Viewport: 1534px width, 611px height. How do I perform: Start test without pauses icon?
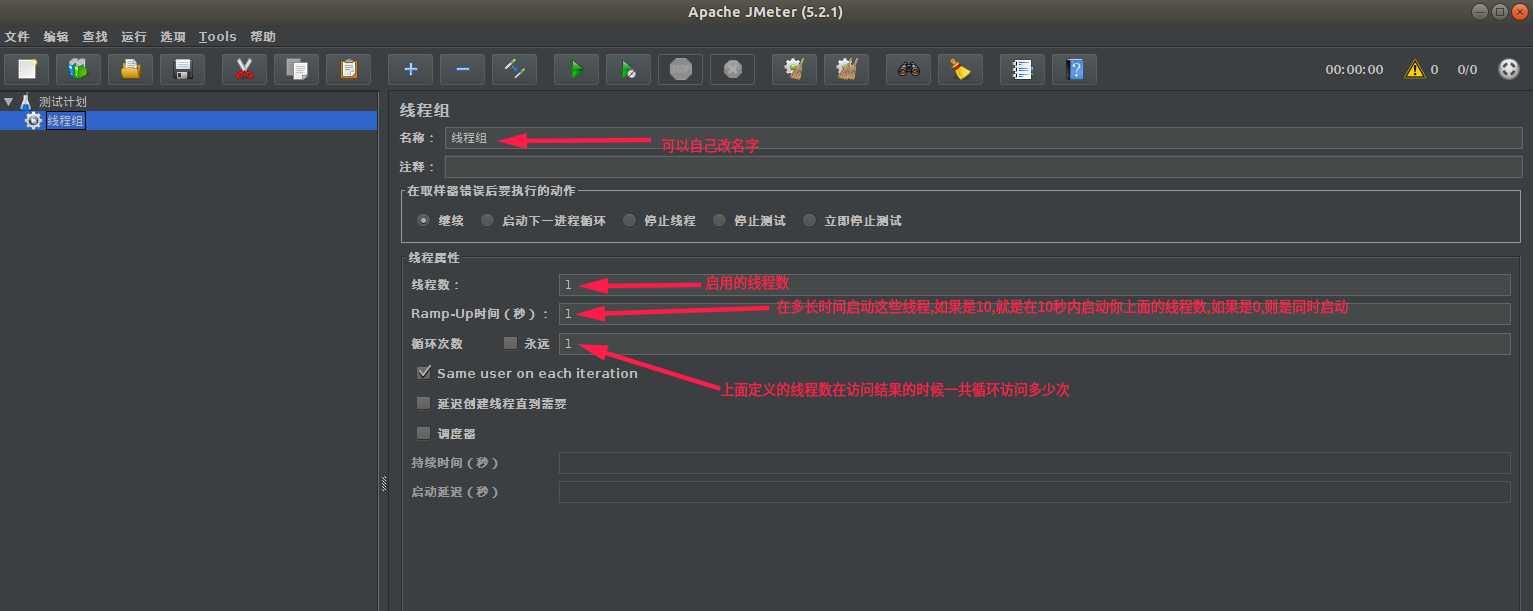tap(628, 69)
